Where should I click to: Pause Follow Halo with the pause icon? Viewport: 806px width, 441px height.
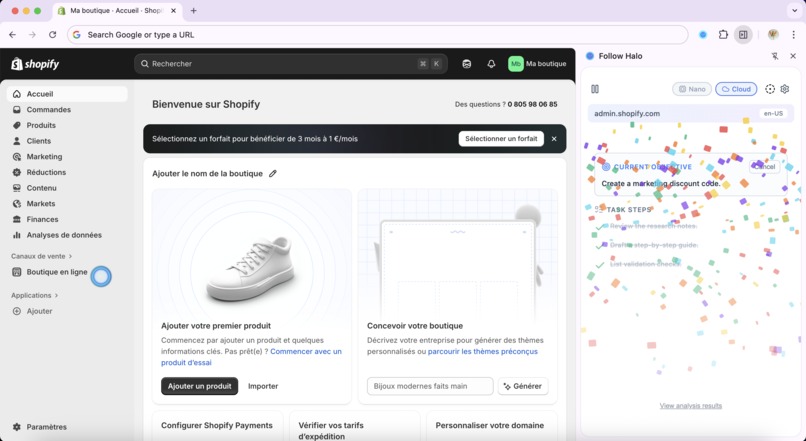(x=595, y=89)
